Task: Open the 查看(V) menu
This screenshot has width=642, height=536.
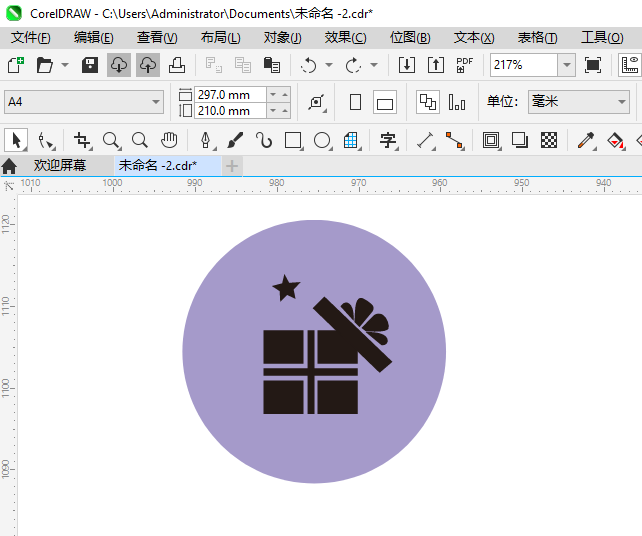Action: (157, 38)
